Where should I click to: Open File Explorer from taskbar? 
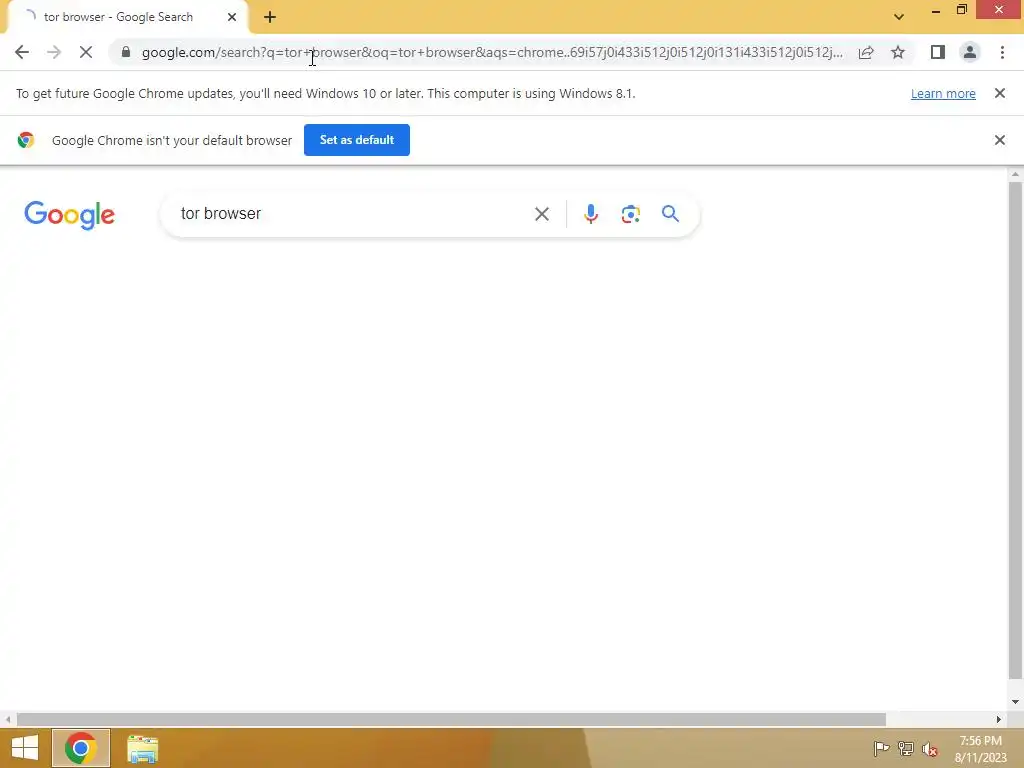(142, 748)
